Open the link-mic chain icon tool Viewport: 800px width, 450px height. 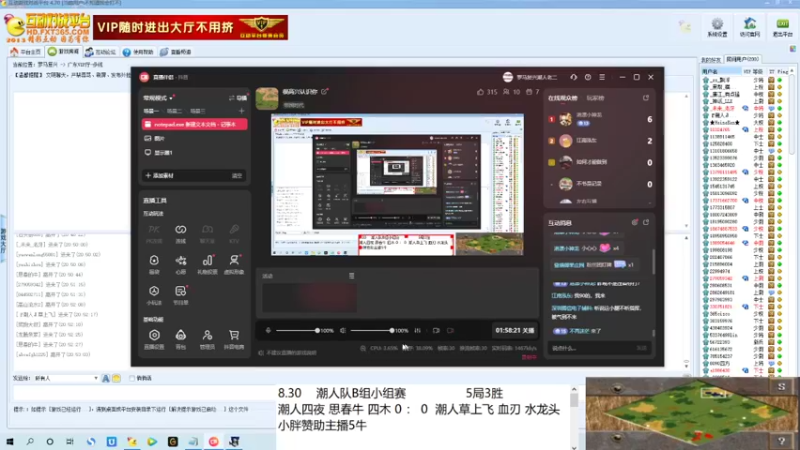181,233
